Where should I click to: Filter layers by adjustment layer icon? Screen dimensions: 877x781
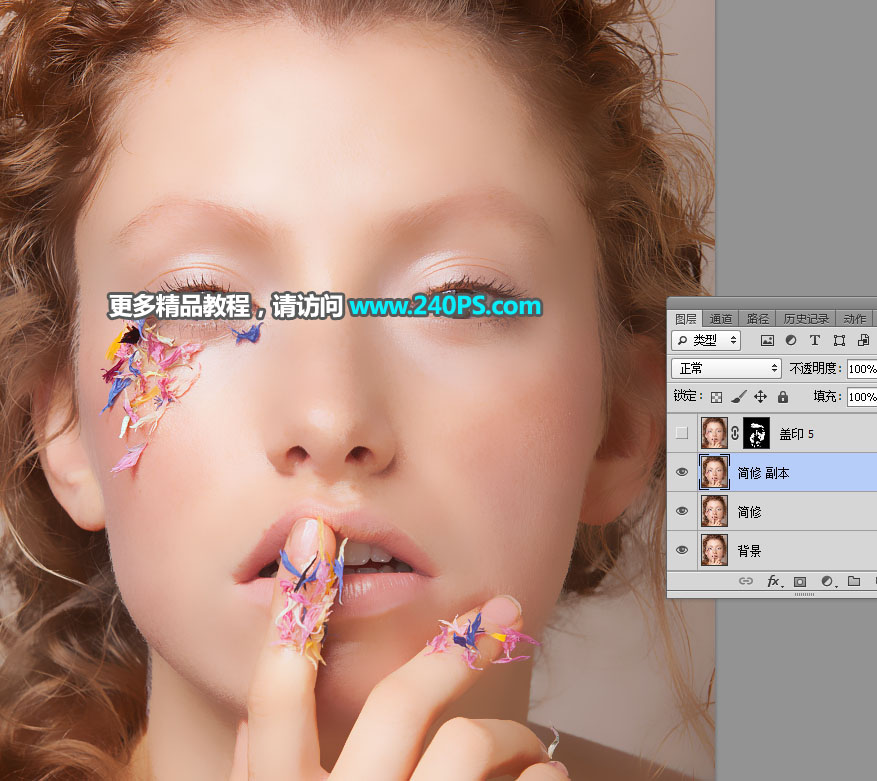pyautogui.click(x=791, y=340)
